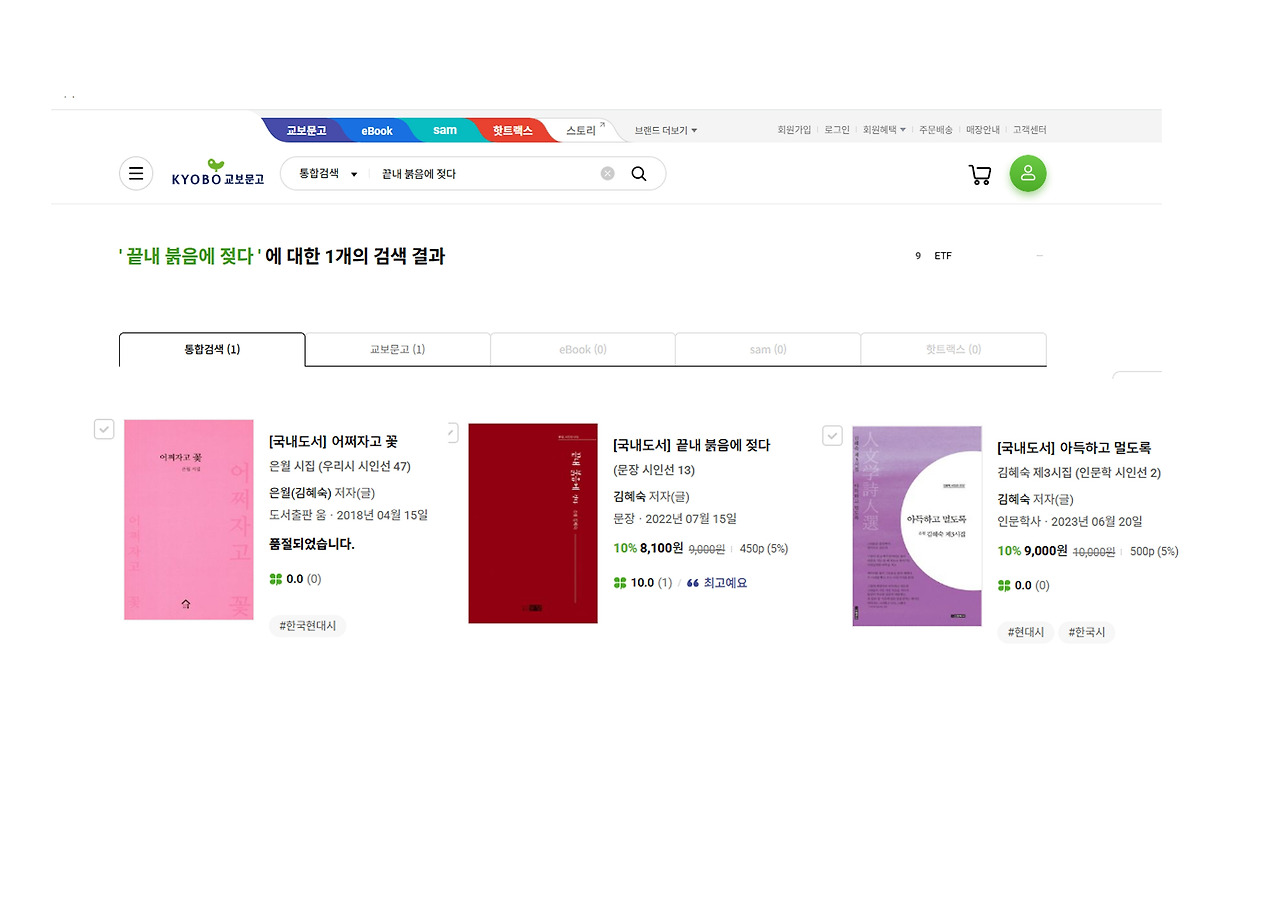Click the 어쩌자고 꽃 cover thumbnail
Image resolution: width=1280 pixels, height=903 pixels.
pyautogui.click(x=188, y=519)
